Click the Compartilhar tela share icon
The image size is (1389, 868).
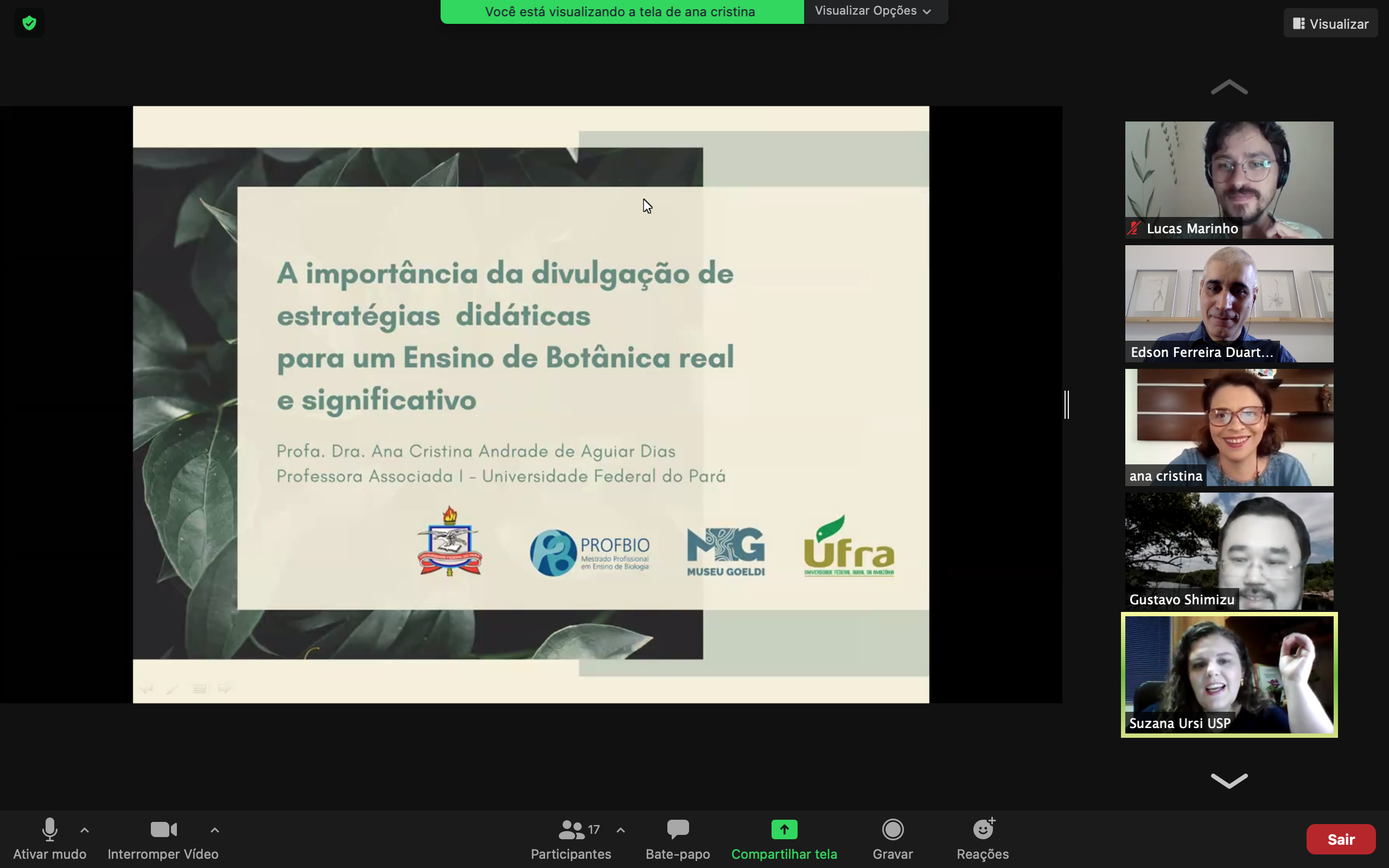[x=784, y=829]
